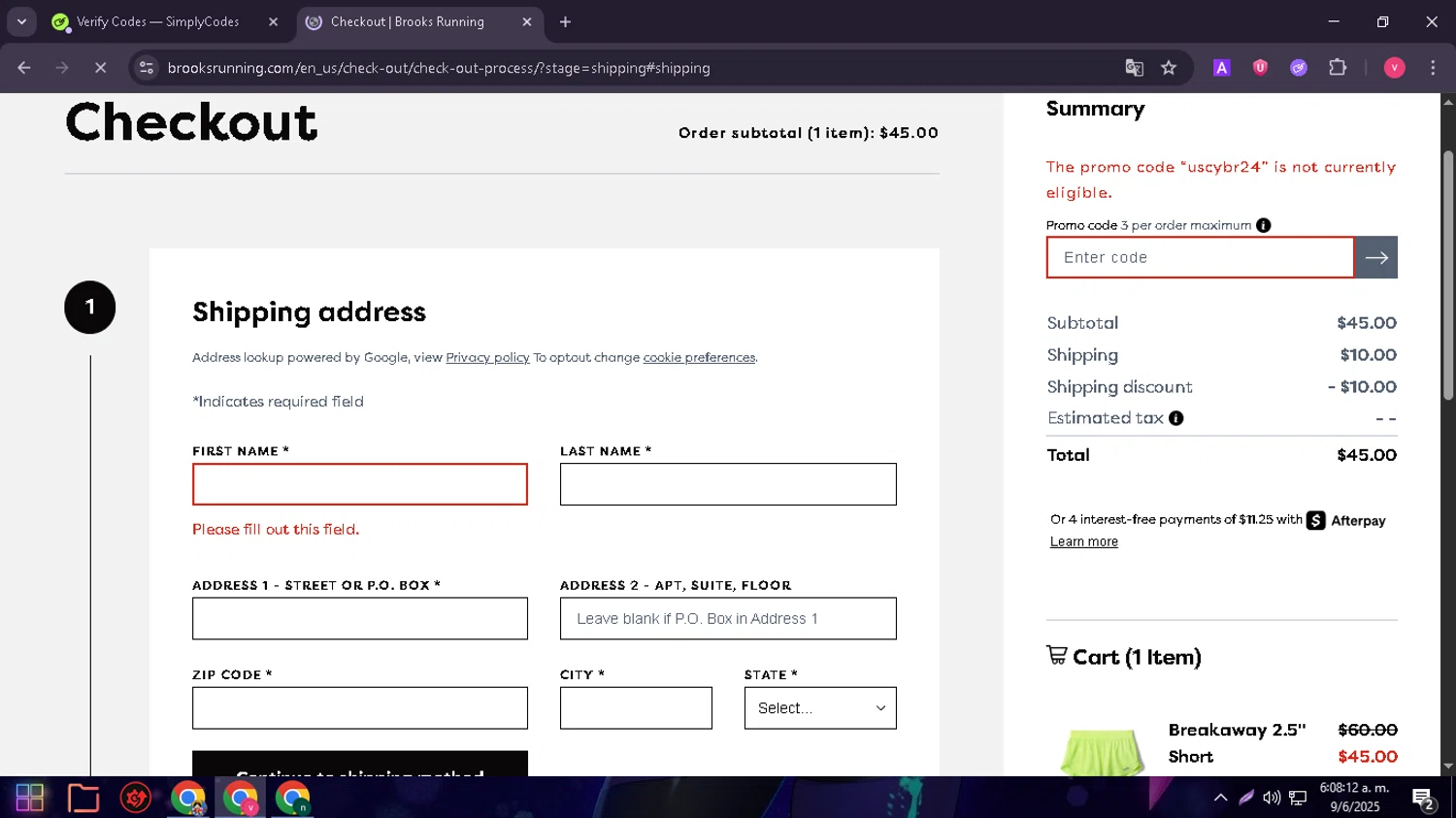1456x818 pixels.
Task: Open site information icon in address bar
Action: pos(147,68)
